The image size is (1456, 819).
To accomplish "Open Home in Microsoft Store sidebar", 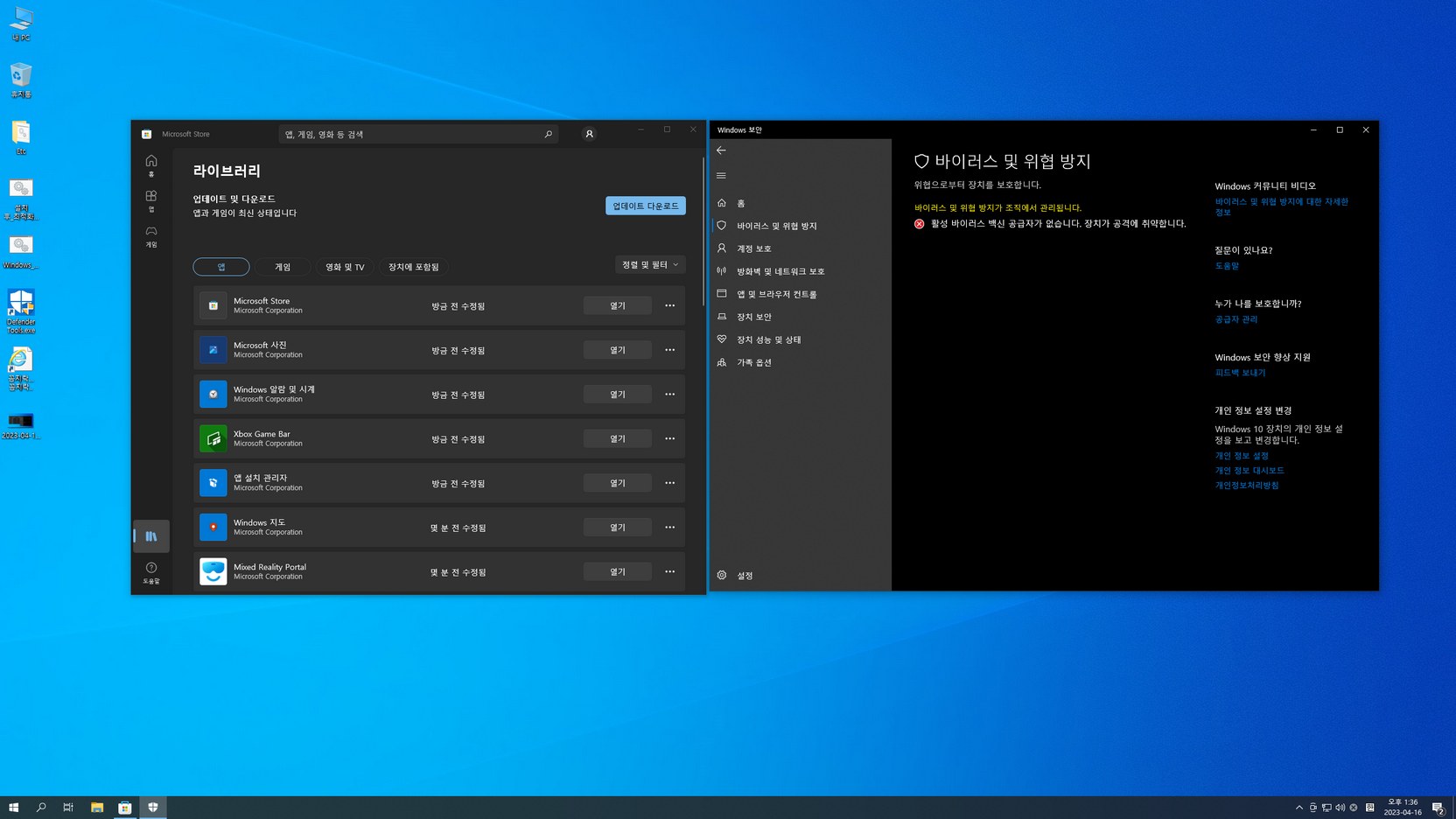I will (151, 165).
